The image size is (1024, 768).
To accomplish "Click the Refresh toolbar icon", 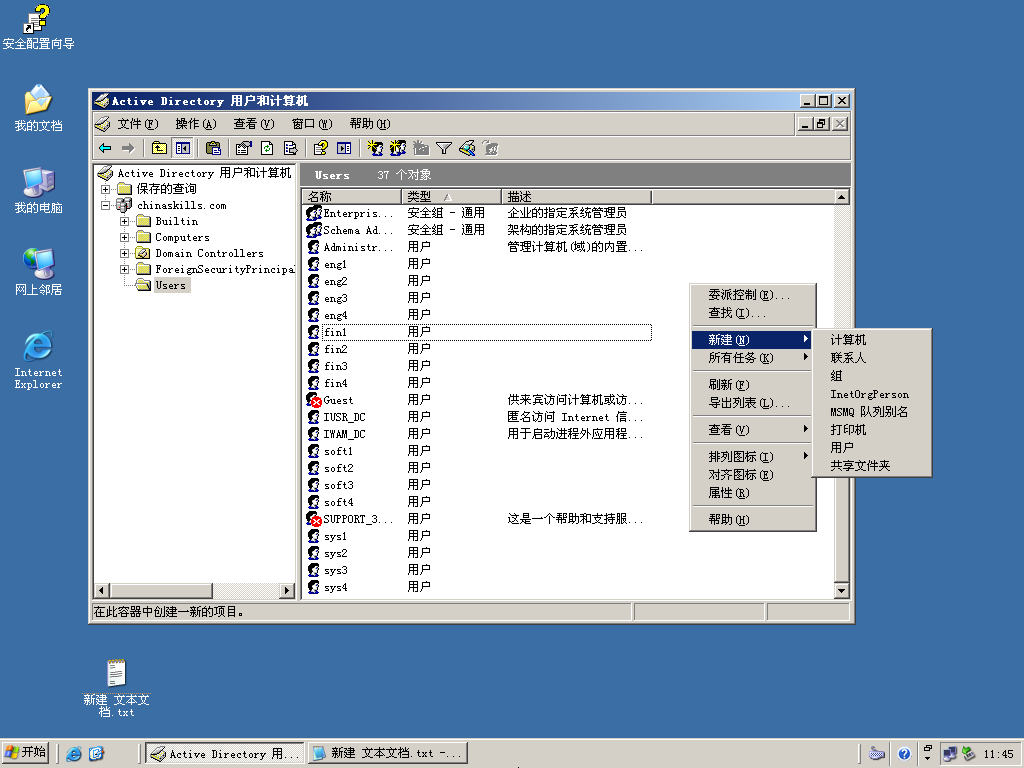I will [x=267, y=148].
